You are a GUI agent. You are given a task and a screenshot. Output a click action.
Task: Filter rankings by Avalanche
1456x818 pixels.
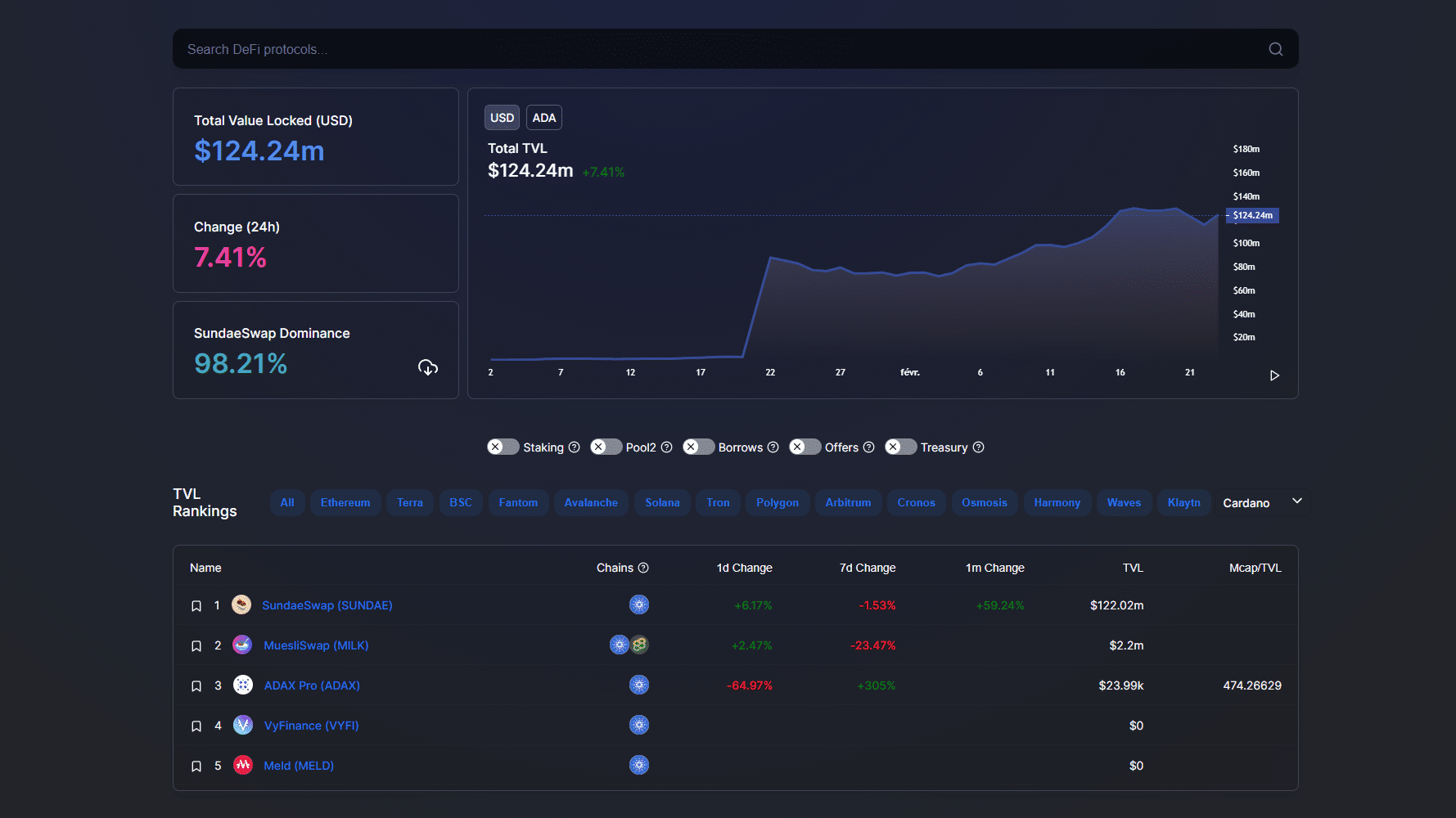(x=591, y=502)
